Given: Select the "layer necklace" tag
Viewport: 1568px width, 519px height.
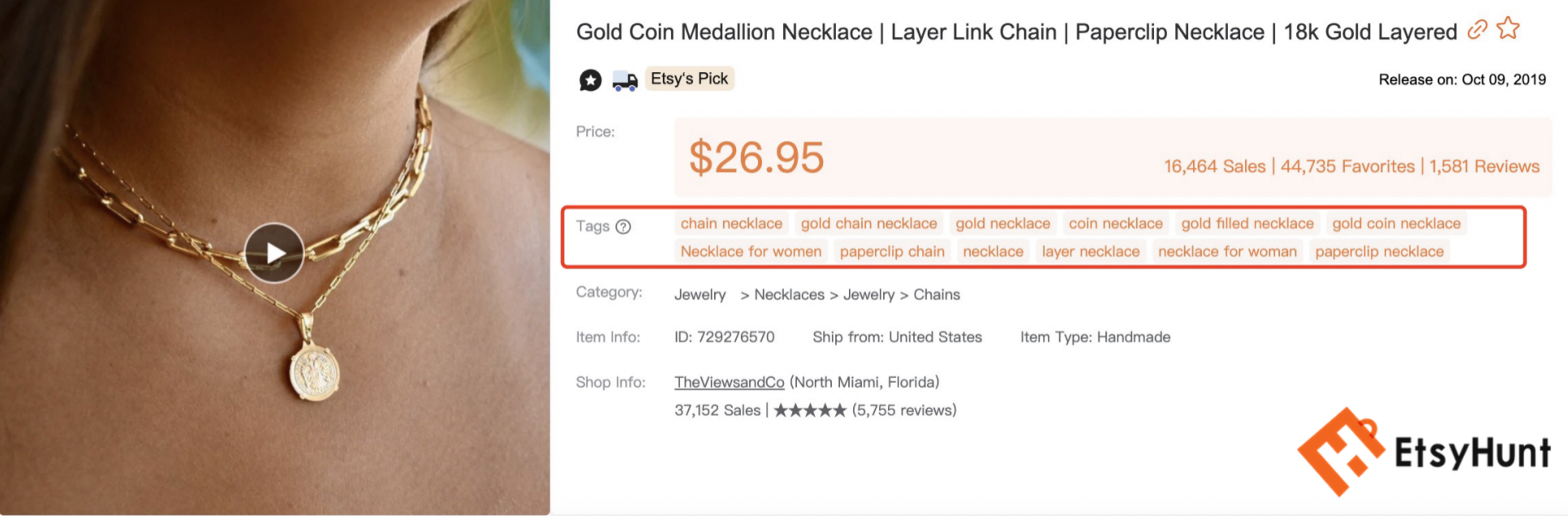Looking at the screenshot, I should tap(1090, 251).
